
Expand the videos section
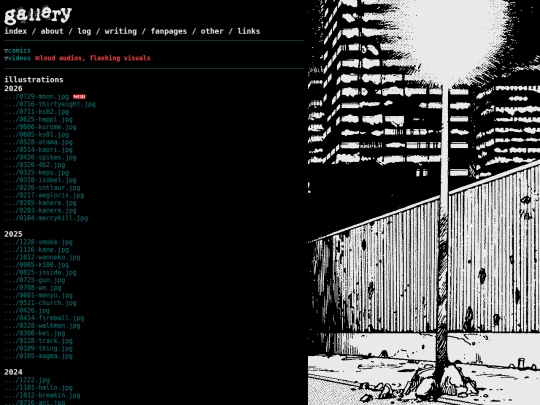[x=17, y=58]
